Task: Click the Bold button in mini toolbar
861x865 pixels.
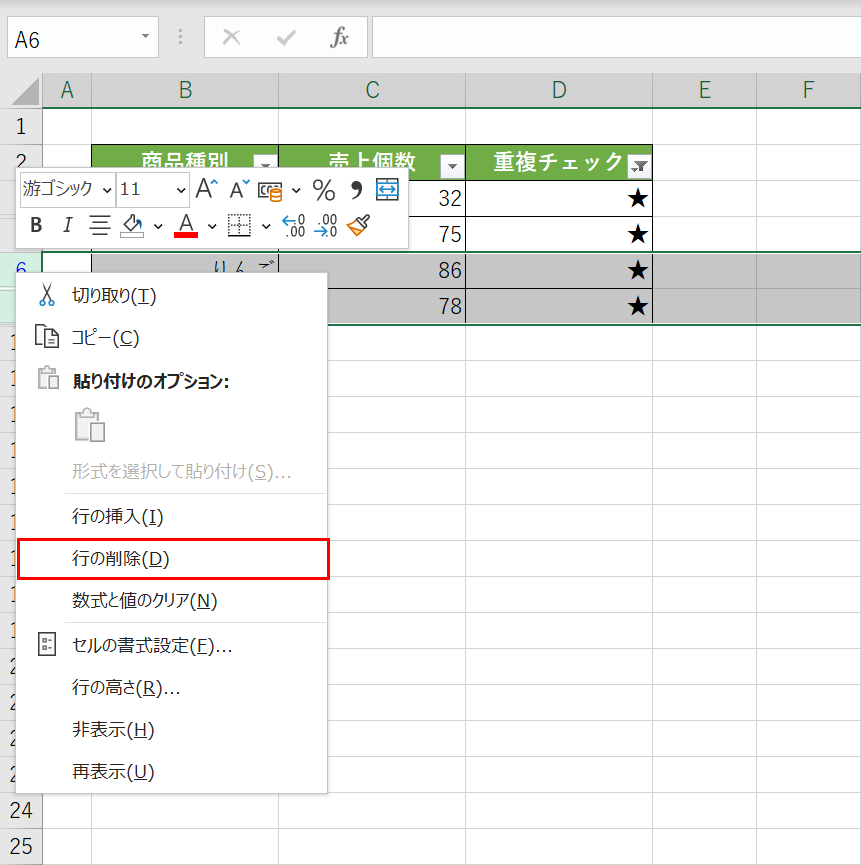Action: coord(36,225)
